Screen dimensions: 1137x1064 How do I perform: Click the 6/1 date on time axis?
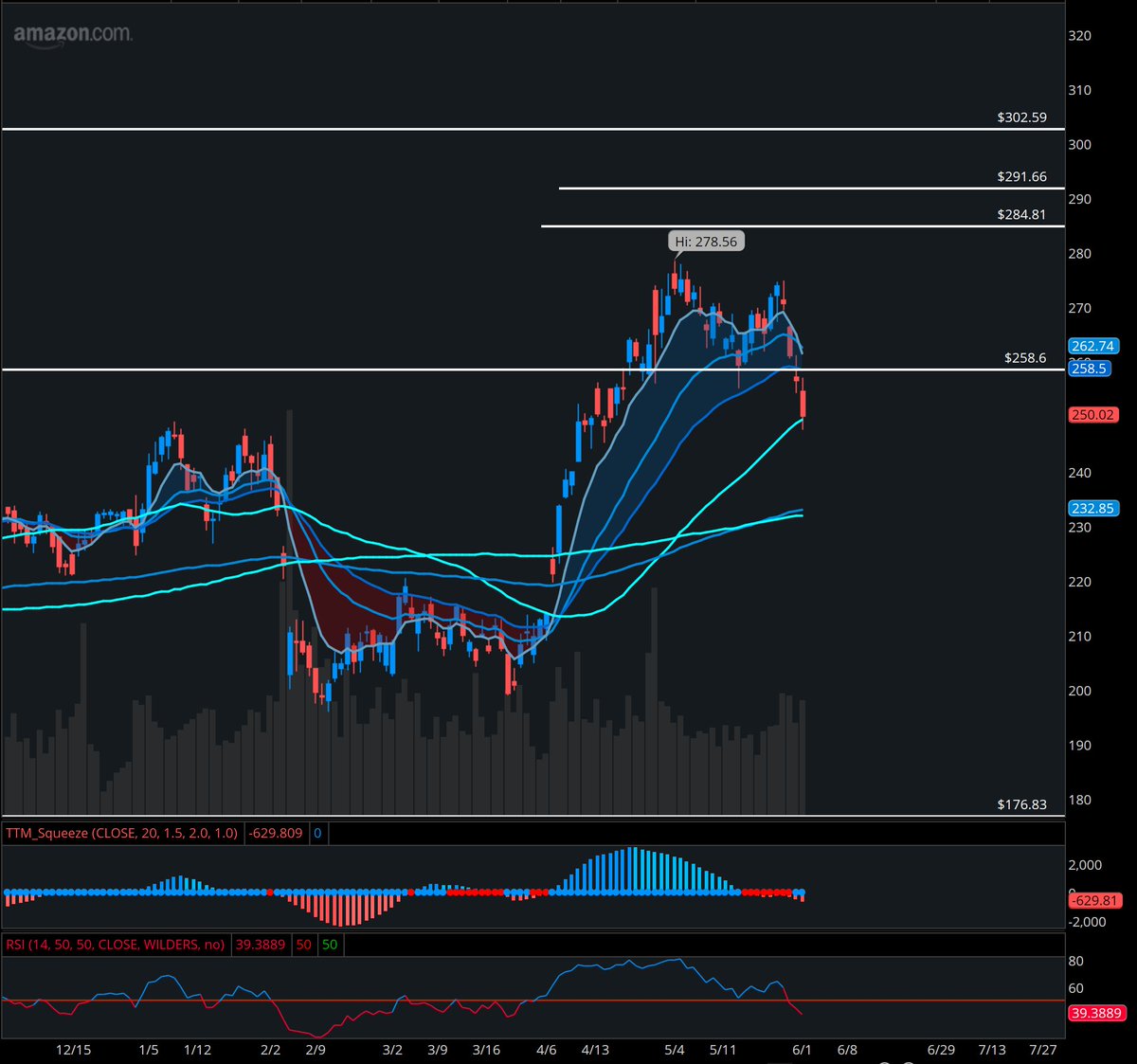(x=802, y=1050)
